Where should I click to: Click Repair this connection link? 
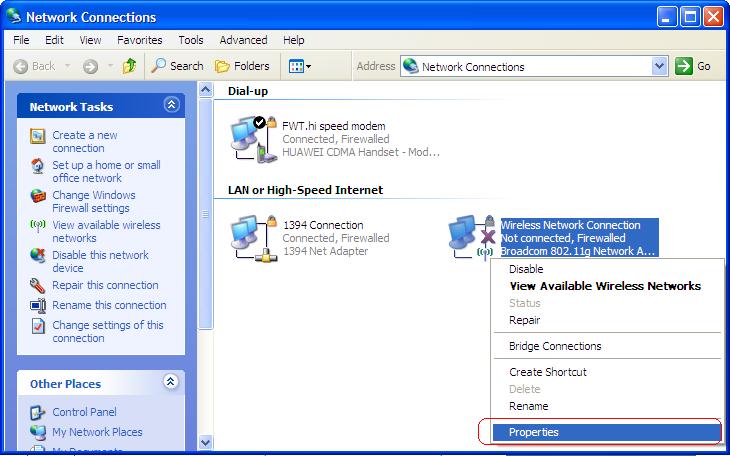pos(105,285)
